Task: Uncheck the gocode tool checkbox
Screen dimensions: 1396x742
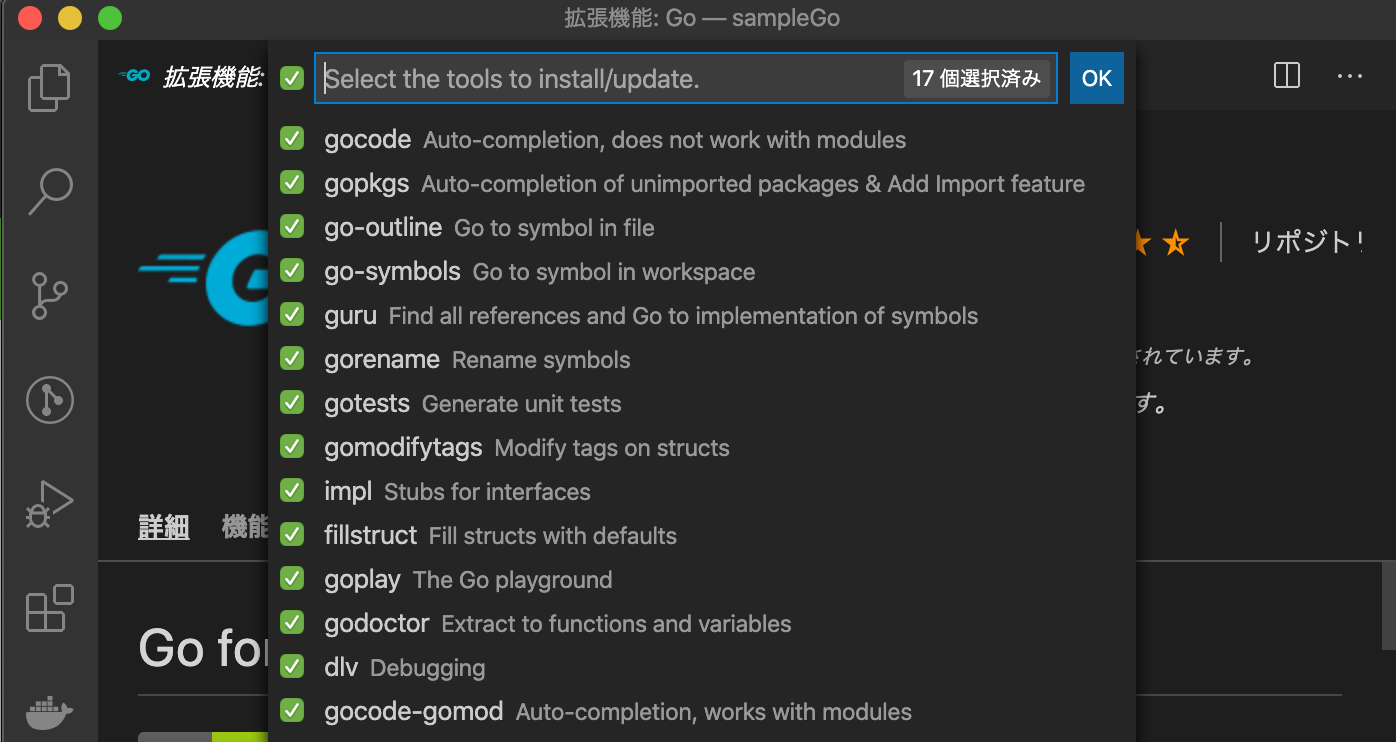Action: coord(292,139)
